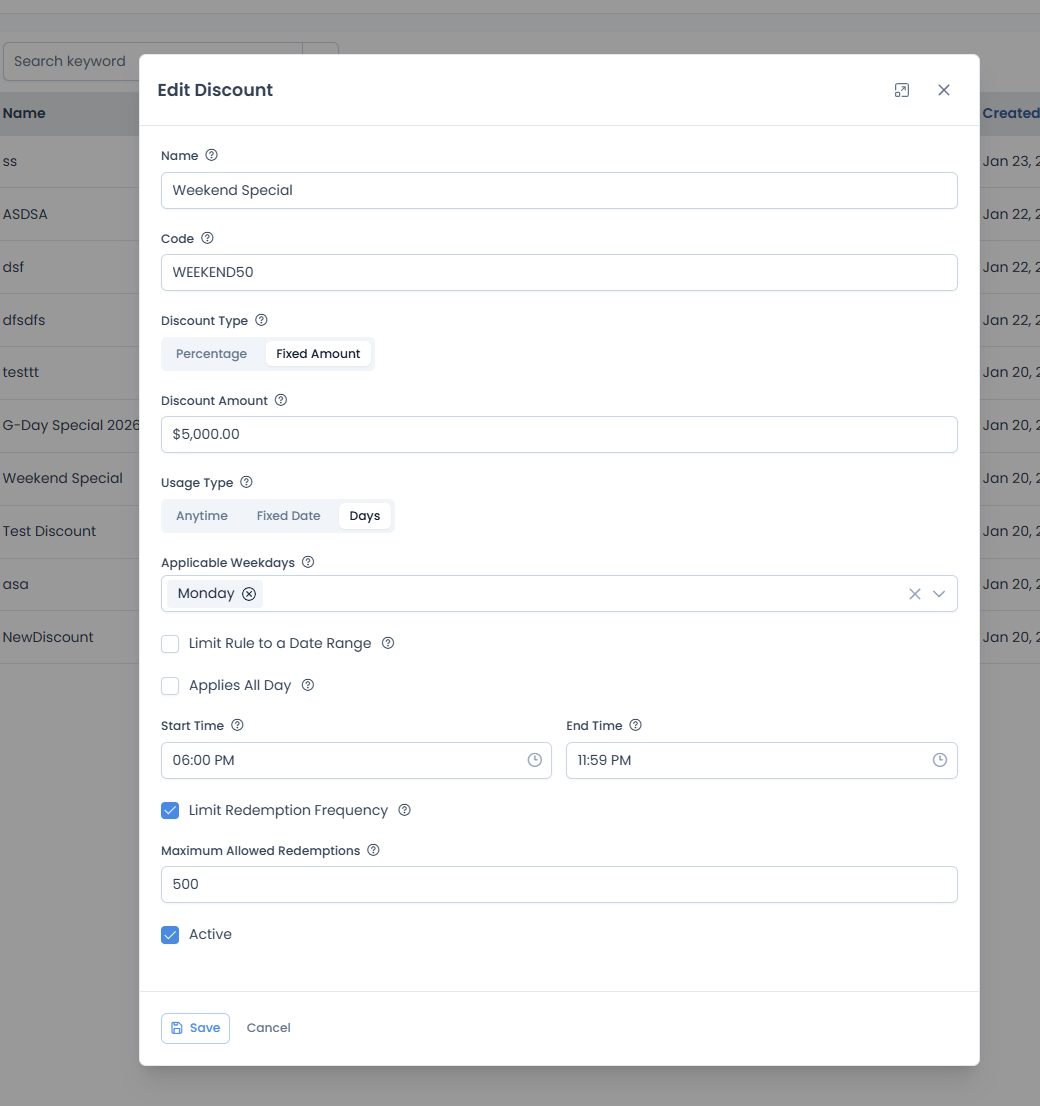This screenshot has height=1106, width=1040.
Task: Open help icon beside Applies All Day
Action: click(308, 685)
